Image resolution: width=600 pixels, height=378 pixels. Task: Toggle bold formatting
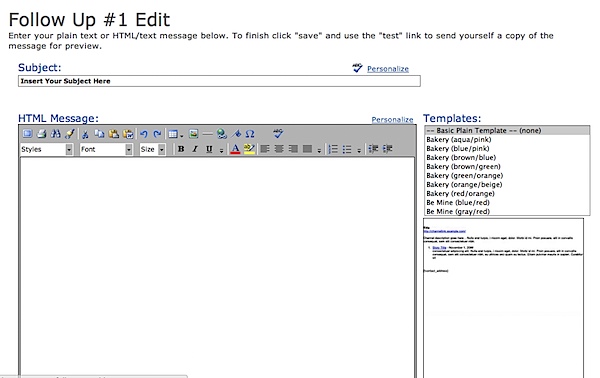pos(181,149)
